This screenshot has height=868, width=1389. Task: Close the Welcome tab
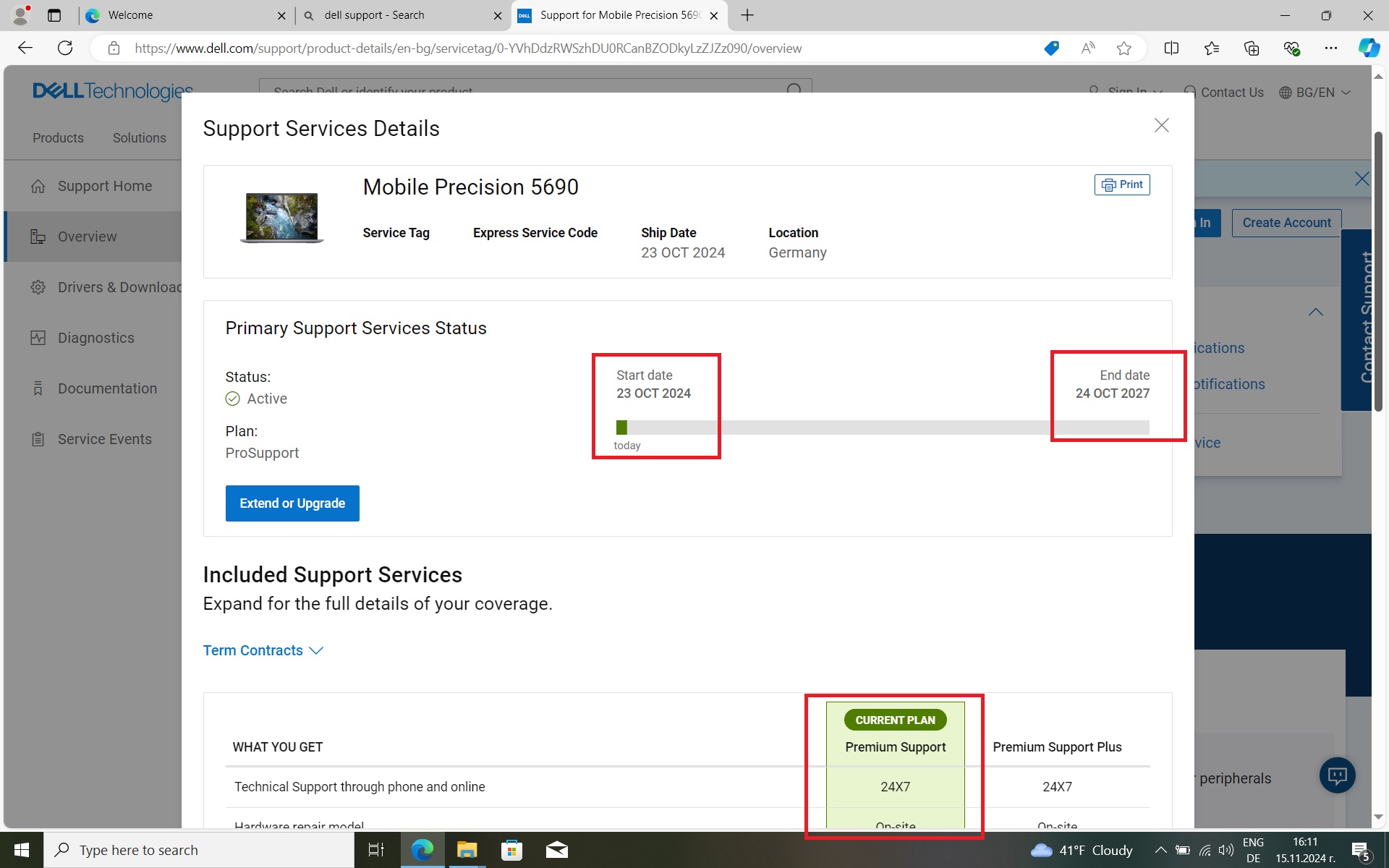tap(281, 16)
